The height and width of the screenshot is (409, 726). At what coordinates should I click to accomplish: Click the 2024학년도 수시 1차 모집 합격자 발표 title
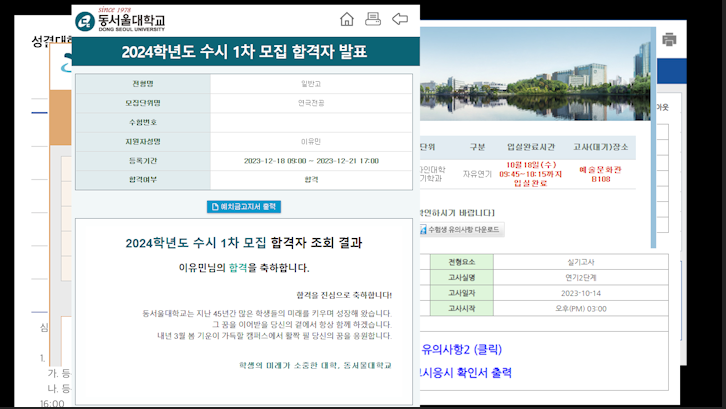[x=244, y=51]
